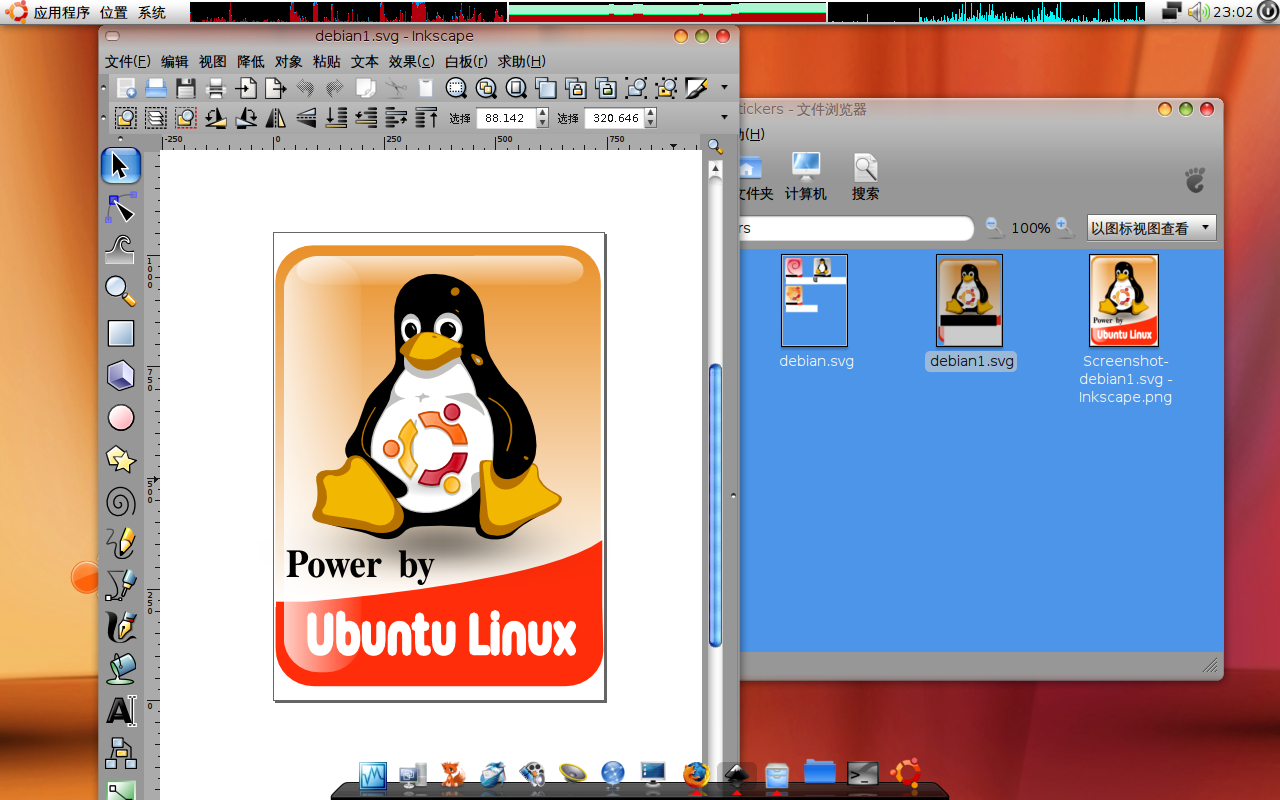
Task: Open the 以图标视图查看 view dropdown
Action: point(1151,228)
